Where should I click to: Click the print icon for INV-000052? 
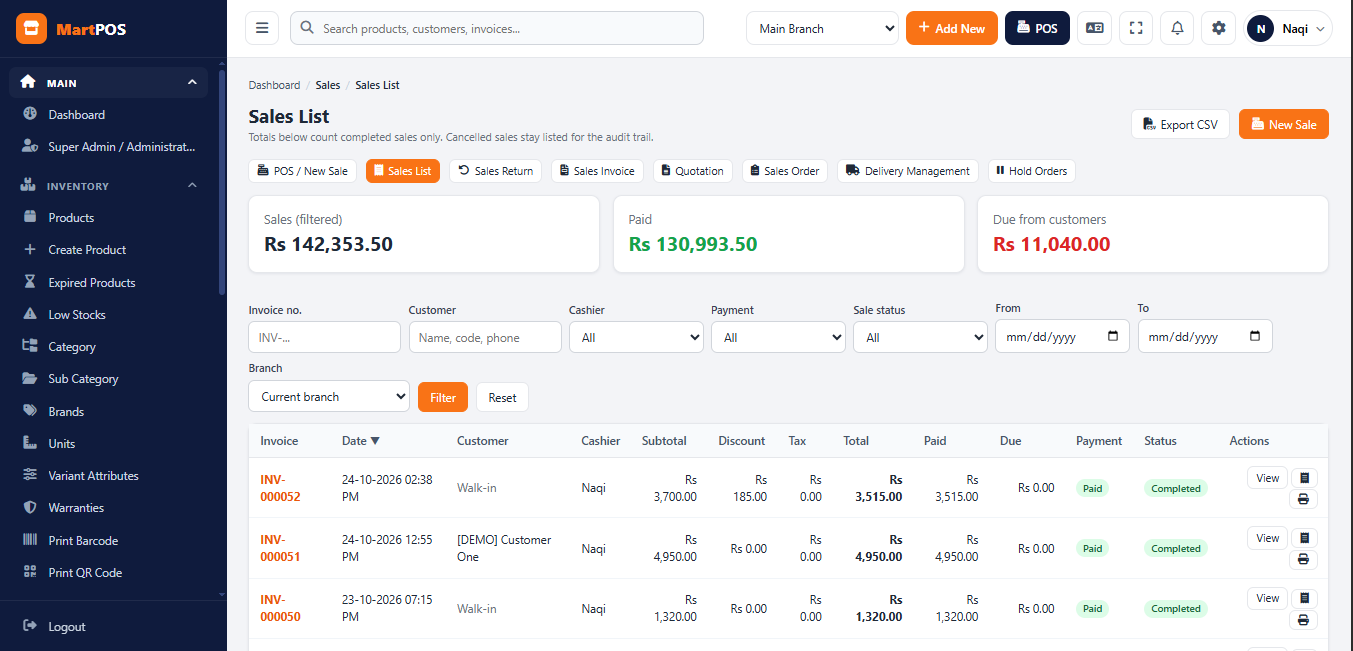(1303, 499)
